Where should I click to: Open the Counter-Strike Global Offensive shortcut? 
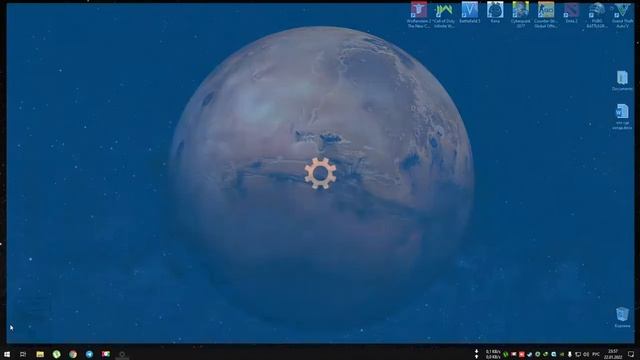(x=546, y=14)
